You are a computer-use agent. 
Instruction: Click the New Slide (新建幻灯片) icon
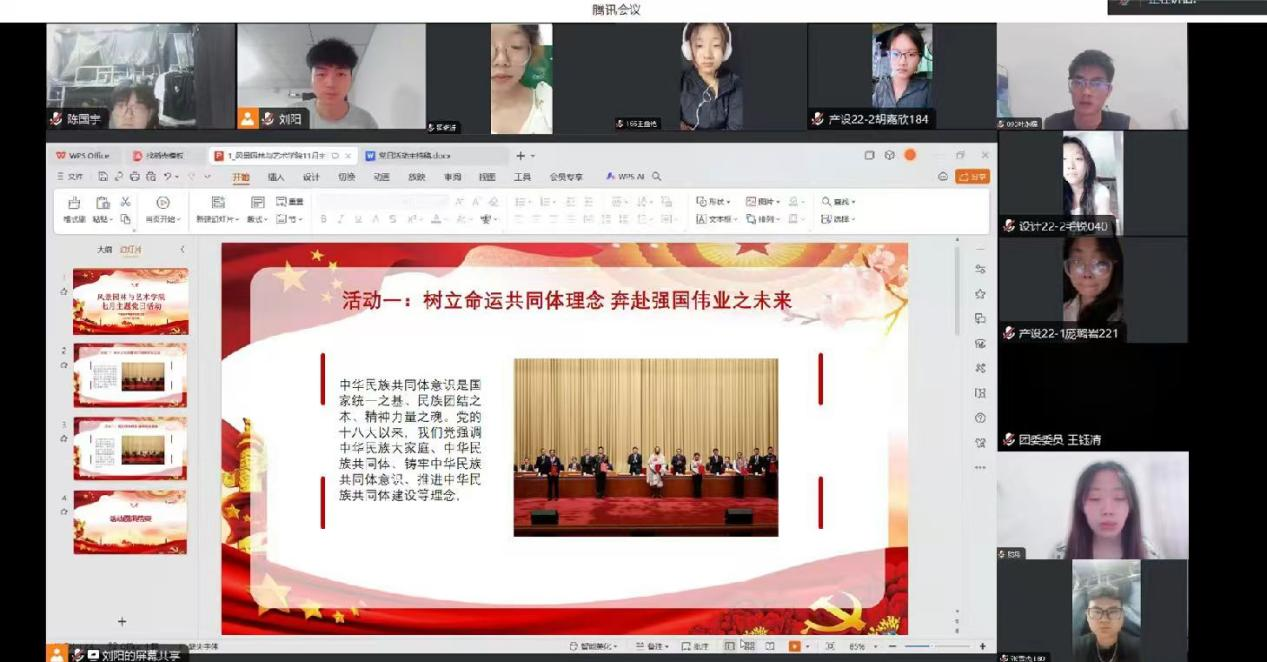pyautogui.click(x=217, y=203)
